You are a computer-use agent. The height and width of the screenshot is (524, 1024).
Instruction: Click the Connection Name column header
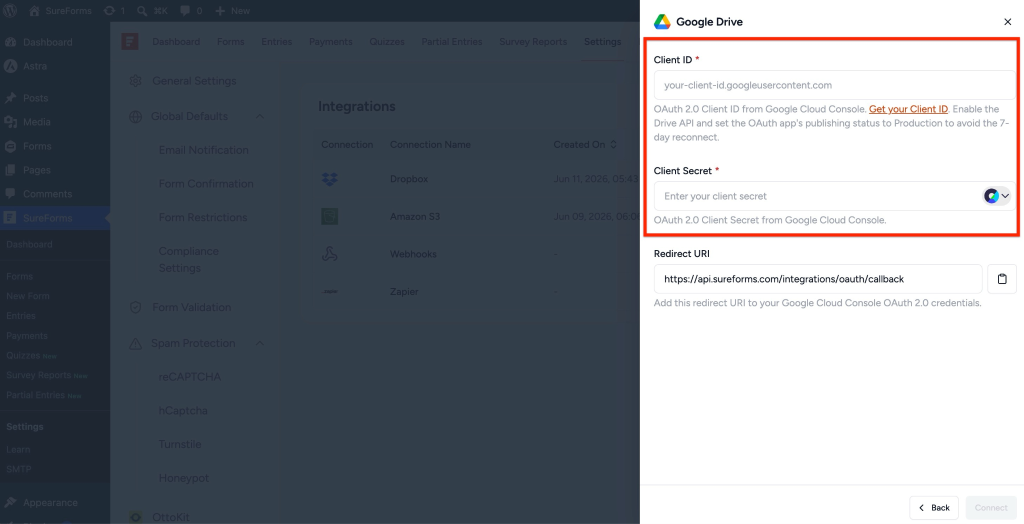point(430,145)
